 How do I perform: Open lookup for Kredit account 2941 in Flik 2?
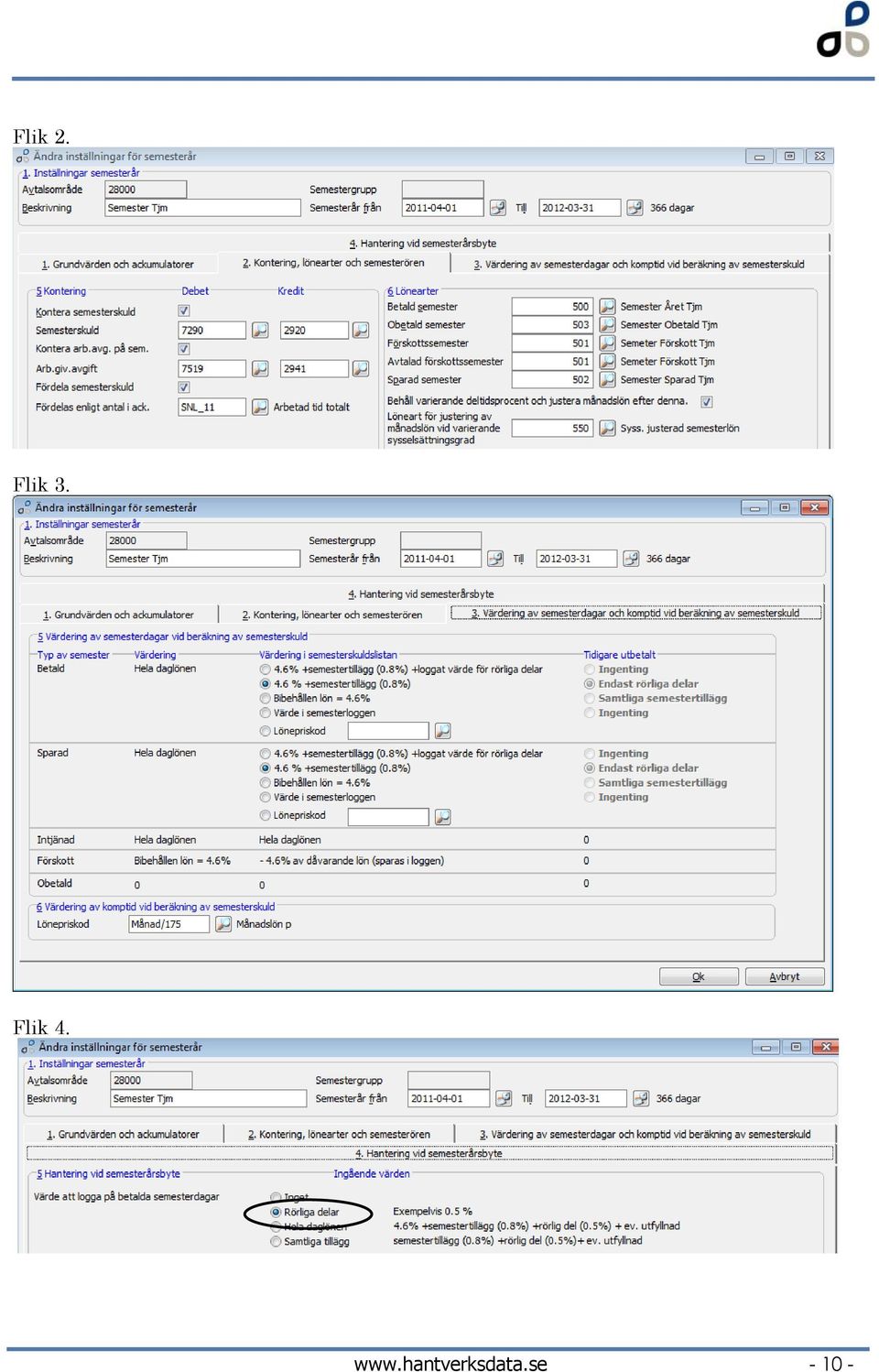[x=361, y=368]
